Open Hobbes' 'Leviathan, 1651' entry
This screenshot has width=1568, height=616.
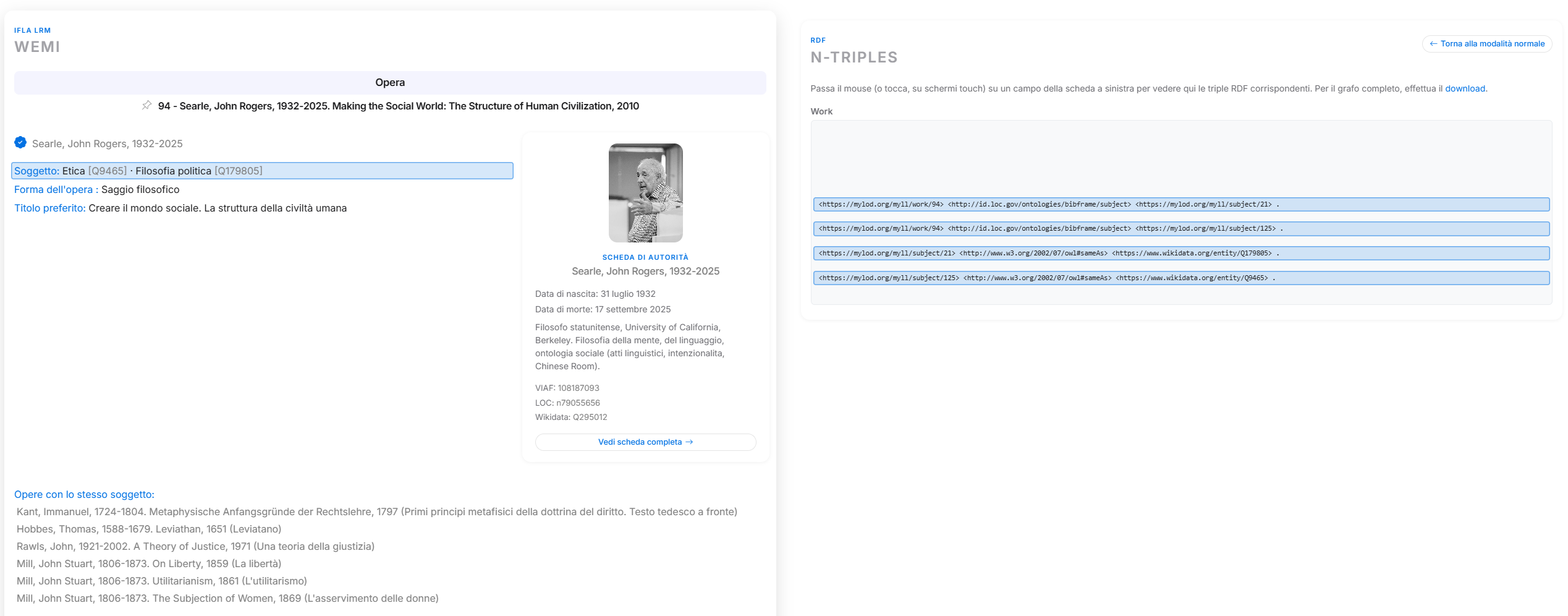[149, 529]
